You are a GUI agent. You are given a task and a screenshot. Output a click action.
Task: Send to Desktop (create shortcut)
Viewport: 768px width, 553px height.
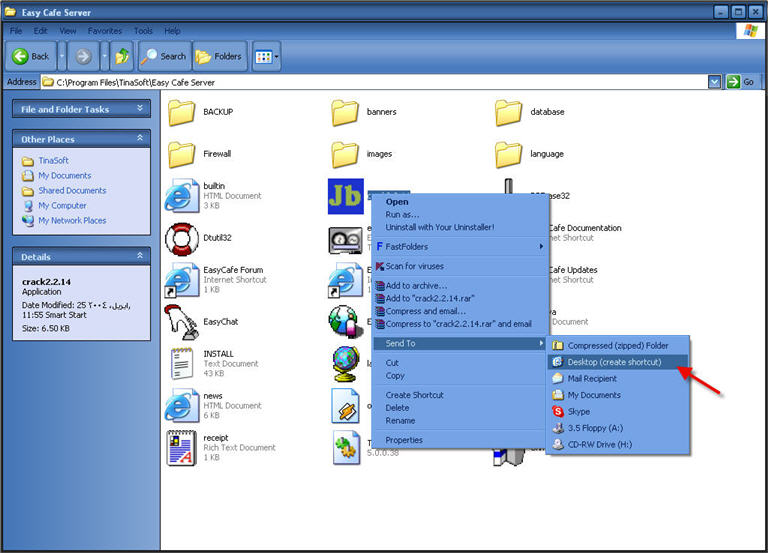(618, 362)
